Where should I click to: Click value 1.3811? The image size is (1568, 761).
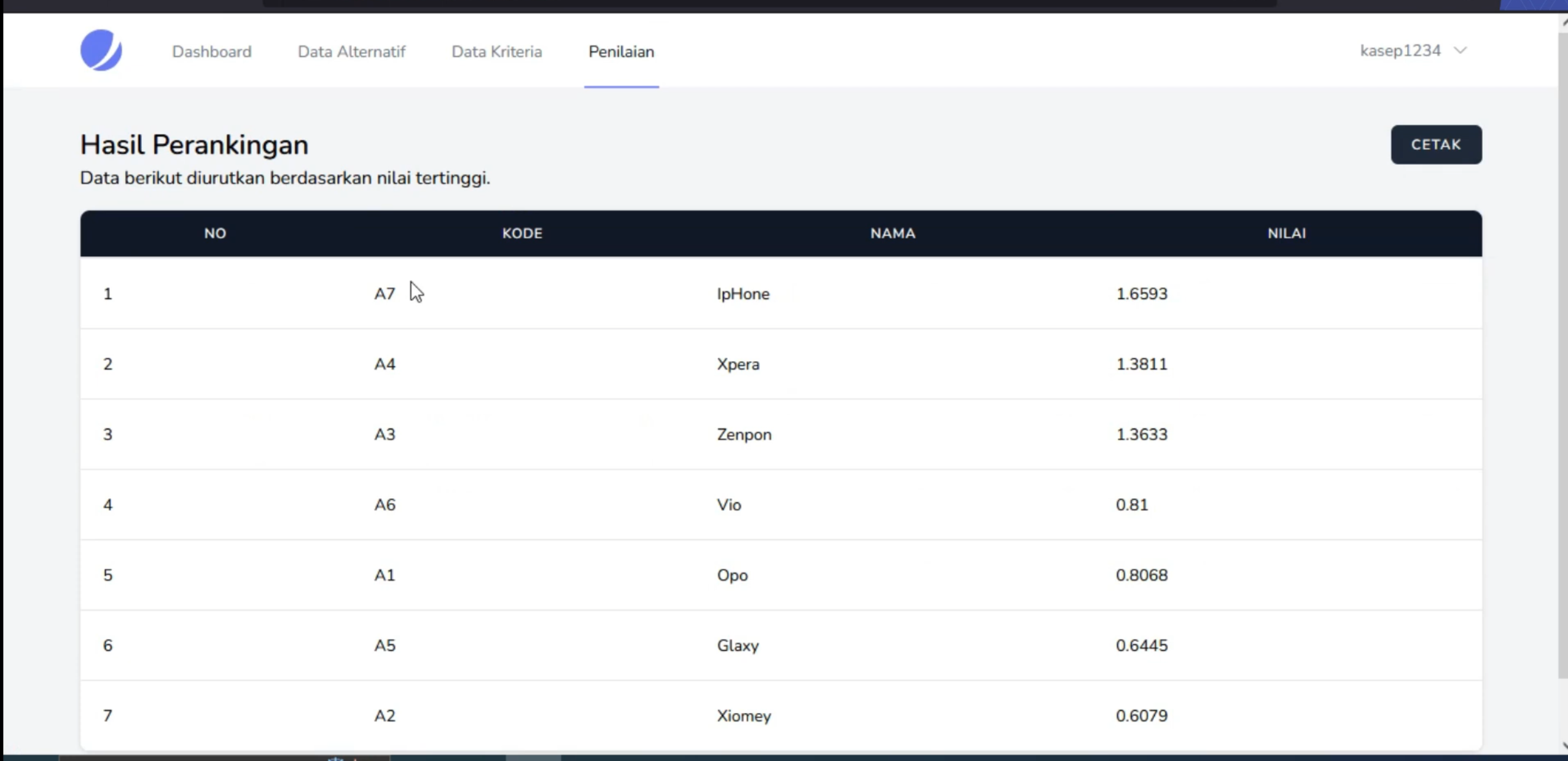[1142, 364]
